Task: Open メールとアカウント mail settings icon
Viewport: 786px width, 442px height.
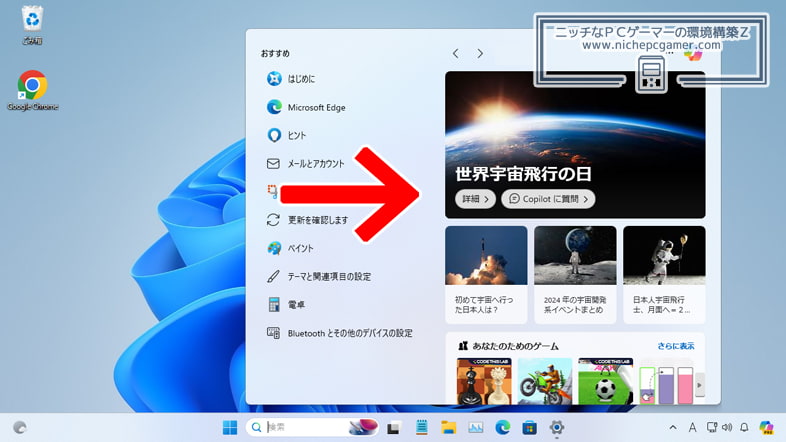Action: [x=273, y=164]
